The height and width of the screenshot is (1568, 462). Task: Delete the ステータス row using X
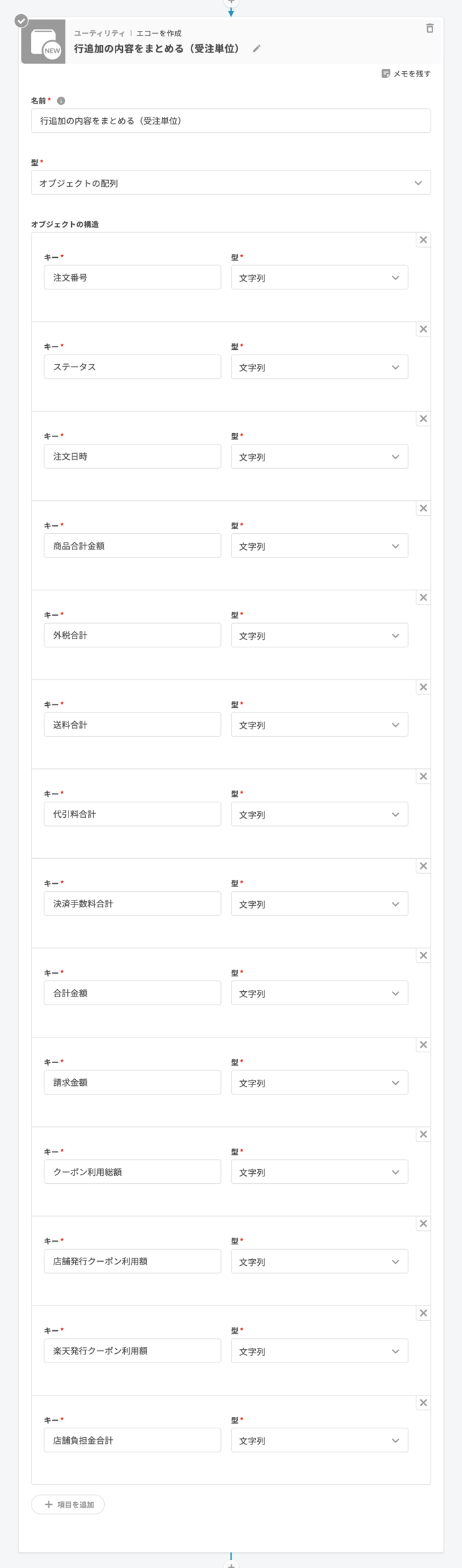coord(423,329)
